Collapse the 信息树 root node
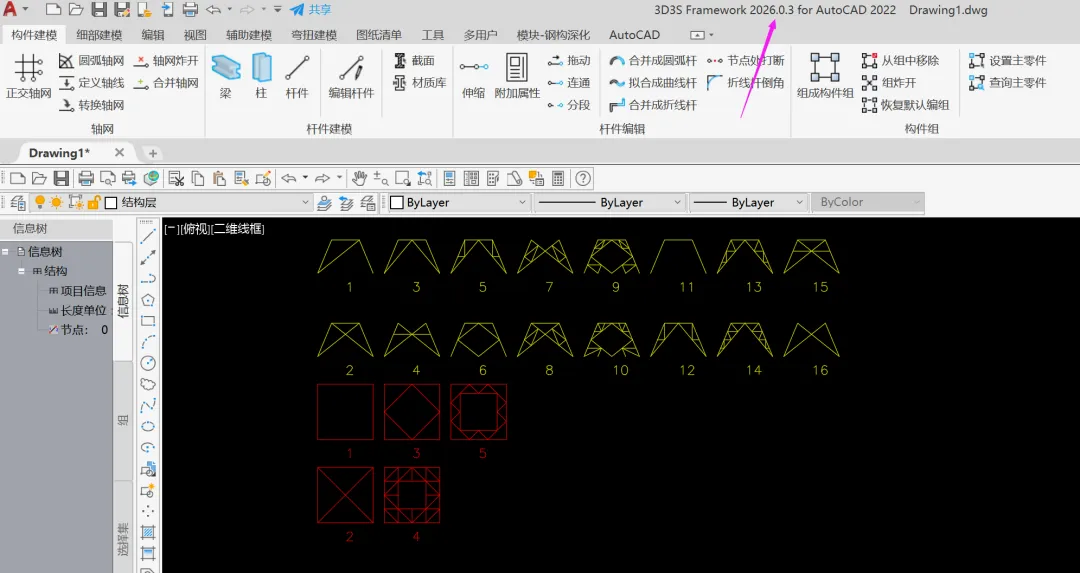Image resolution: width=1080 pixels, height=573 pixels. (x=6, y=252)
